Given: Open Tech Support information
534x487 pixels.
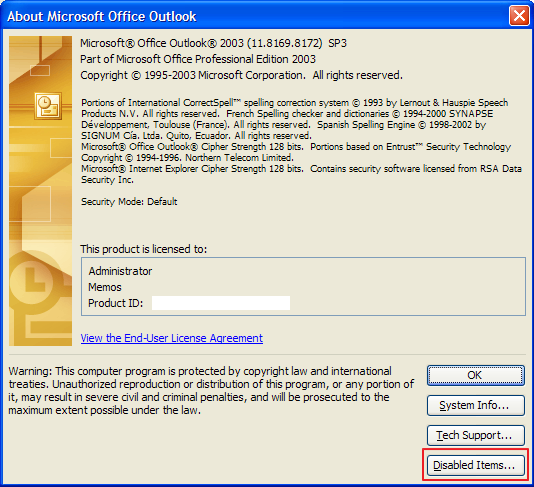Looking at the screenshot, I should coord(476,435).
